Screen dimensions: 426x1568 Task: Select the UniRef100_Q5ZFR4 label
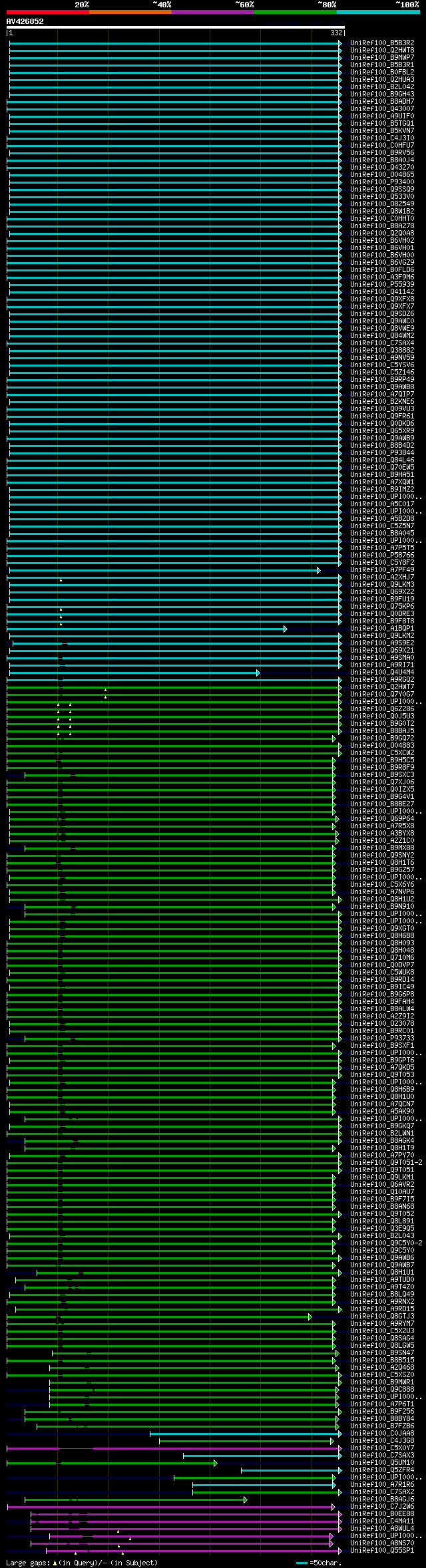(382, 1470)
